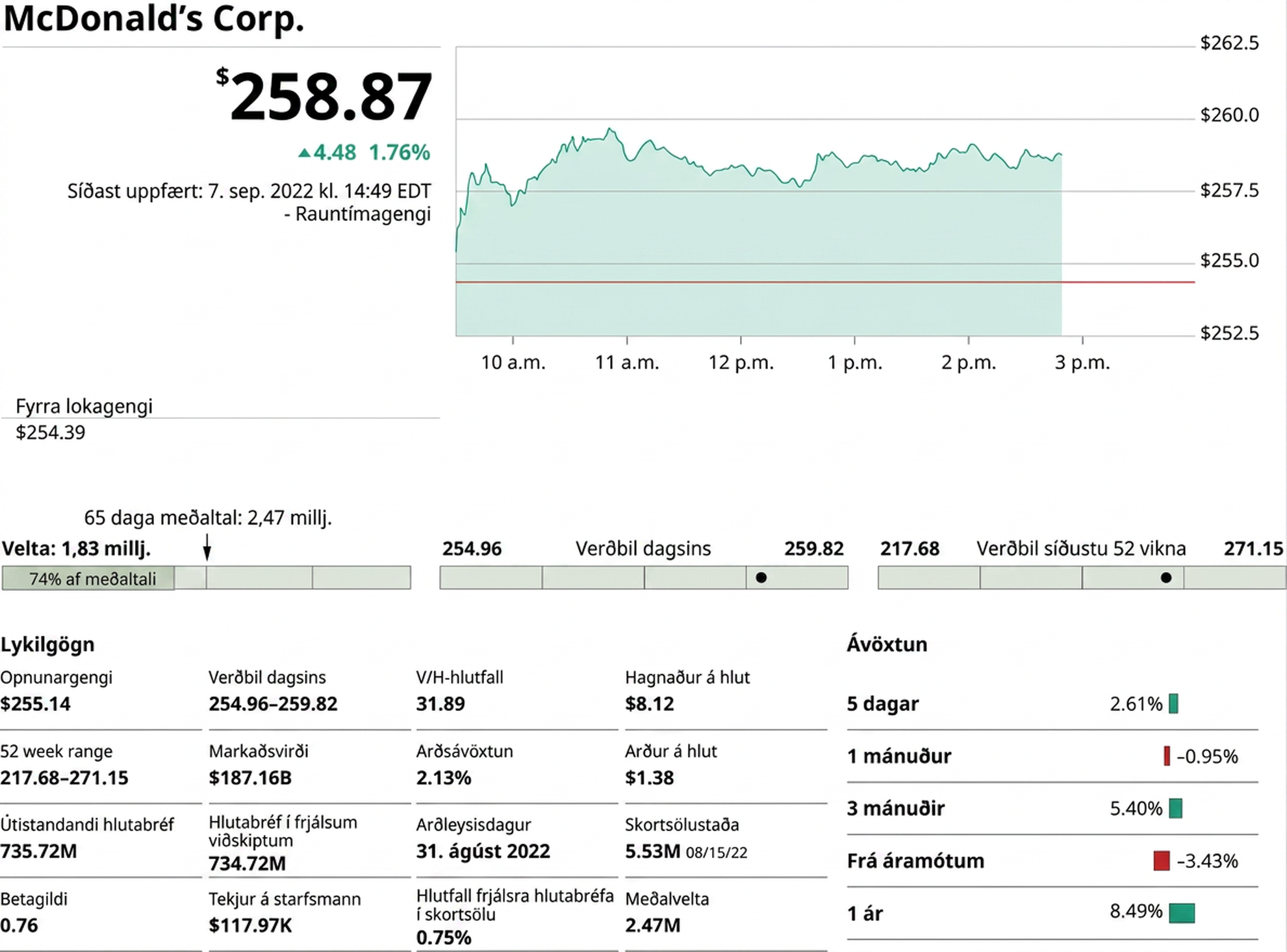Screen dimensions: 1287x952
Task: Click the $255.0 chart axis label
Action: [x=1229, y=260]
